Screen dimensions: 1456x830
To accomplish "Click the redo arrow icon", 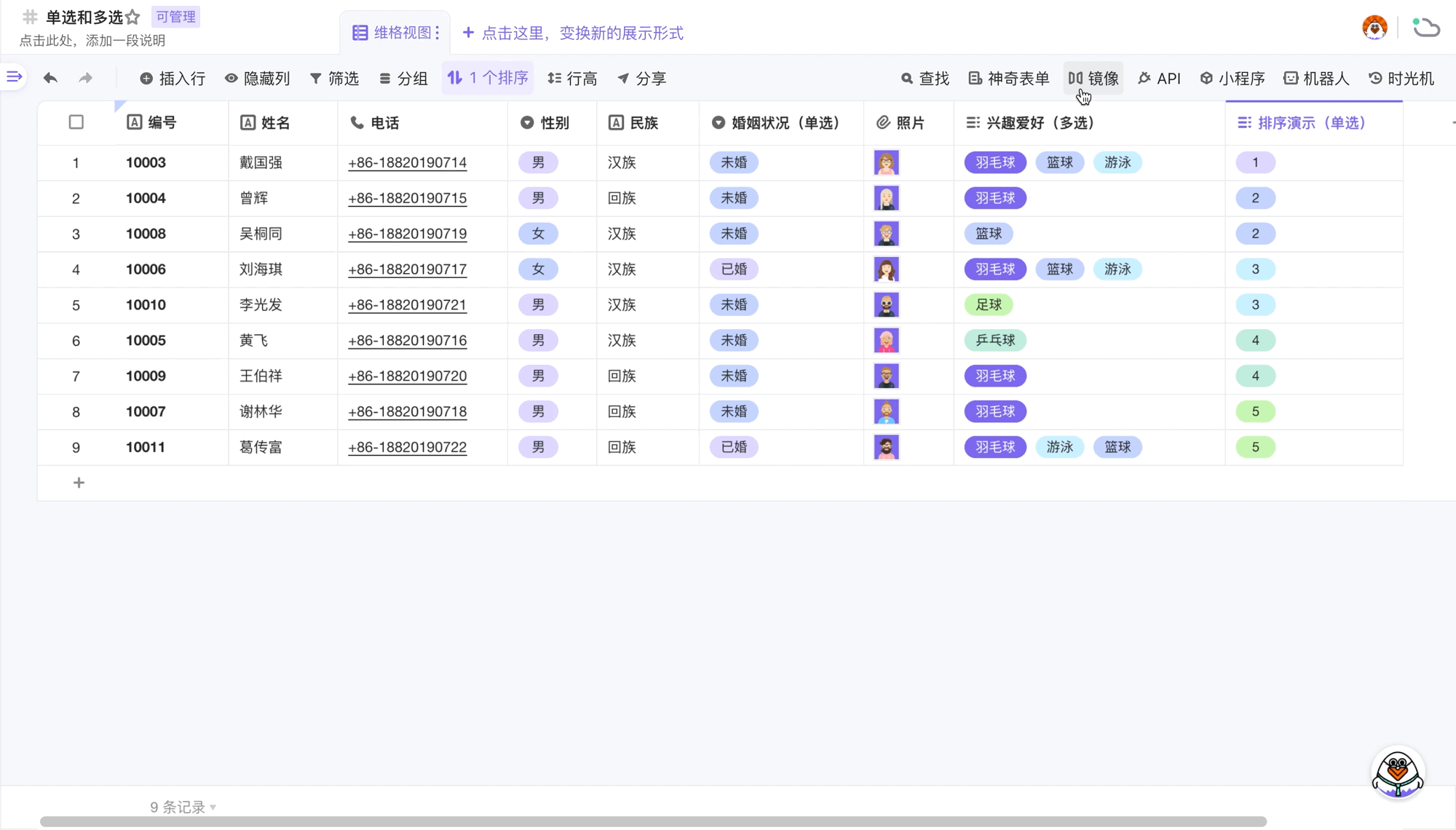I will (85, 78).
